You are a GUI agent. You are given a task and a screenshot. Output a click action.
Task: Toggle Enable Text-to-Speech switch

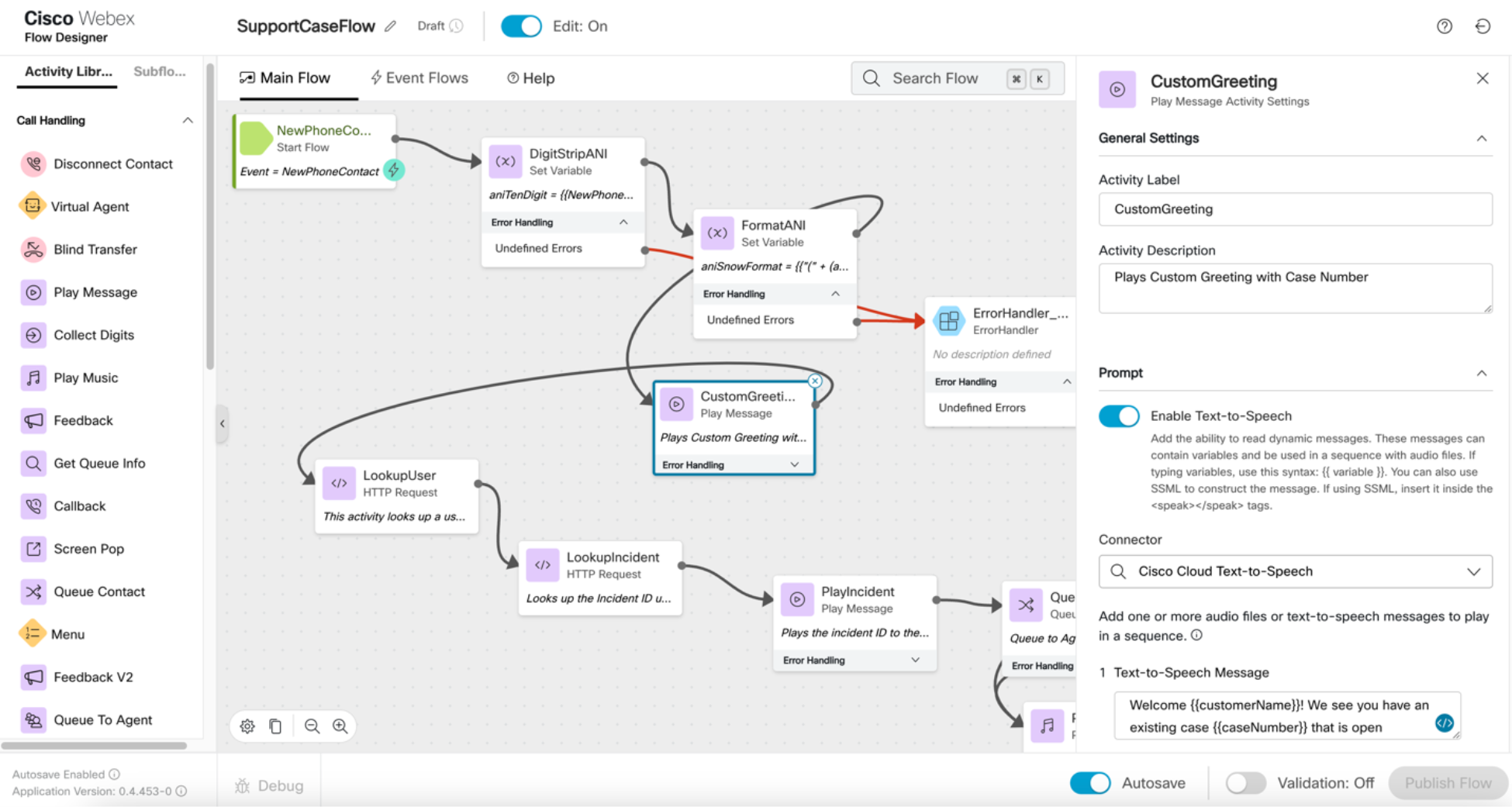coord(1119,416)
